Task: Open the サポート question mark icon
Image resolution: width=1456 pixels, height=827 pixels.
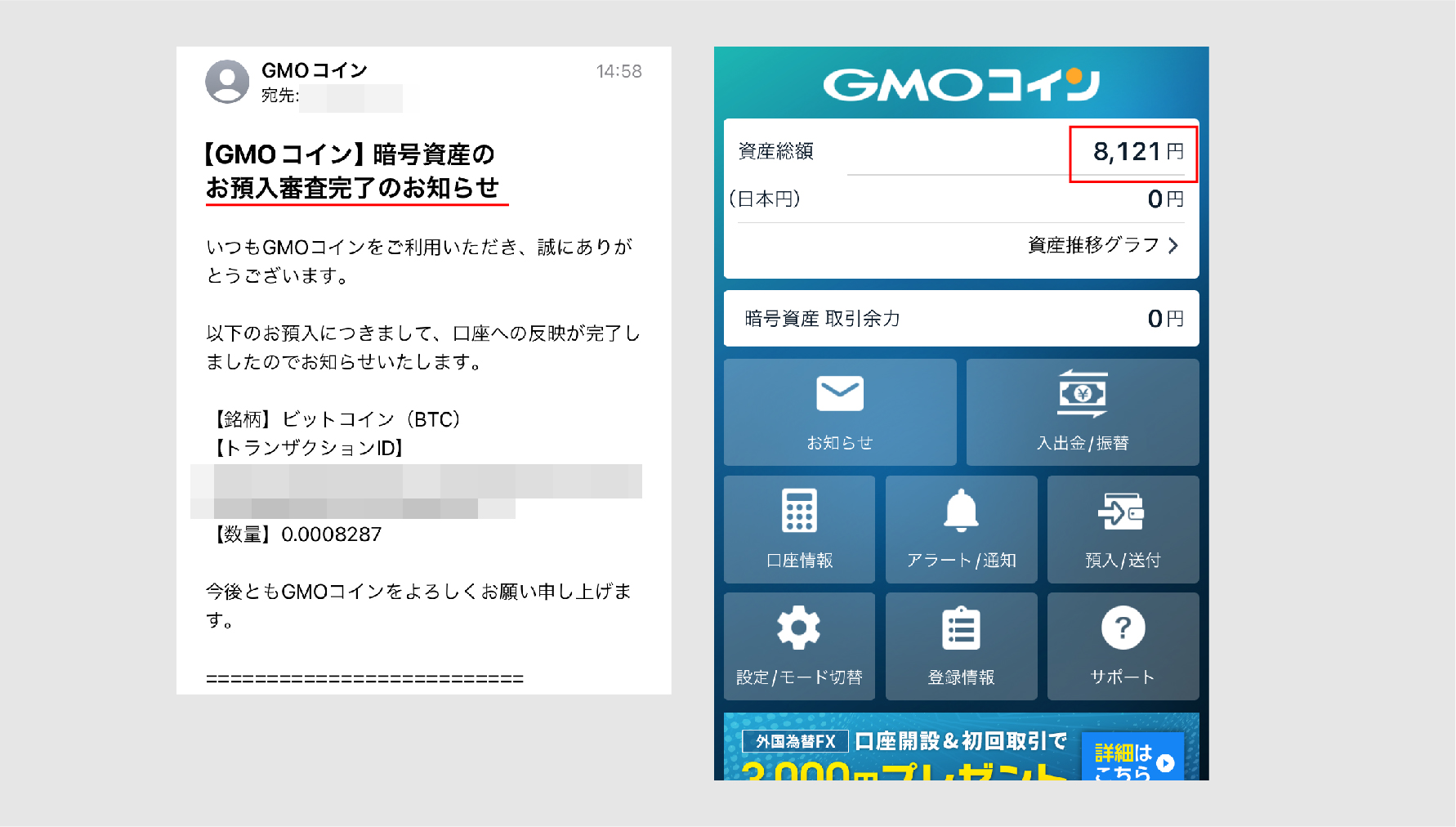Action: tap(1123, 628)
